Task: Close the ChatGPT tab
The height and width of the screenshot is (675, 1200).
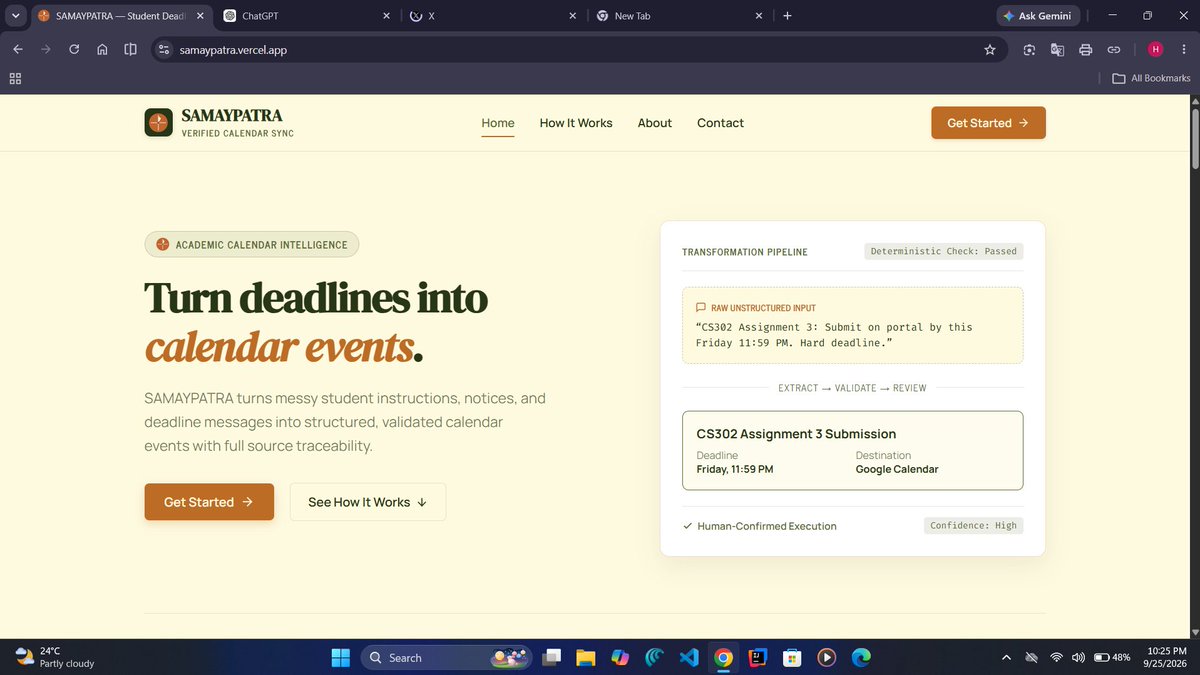Action: coord(386,16)
